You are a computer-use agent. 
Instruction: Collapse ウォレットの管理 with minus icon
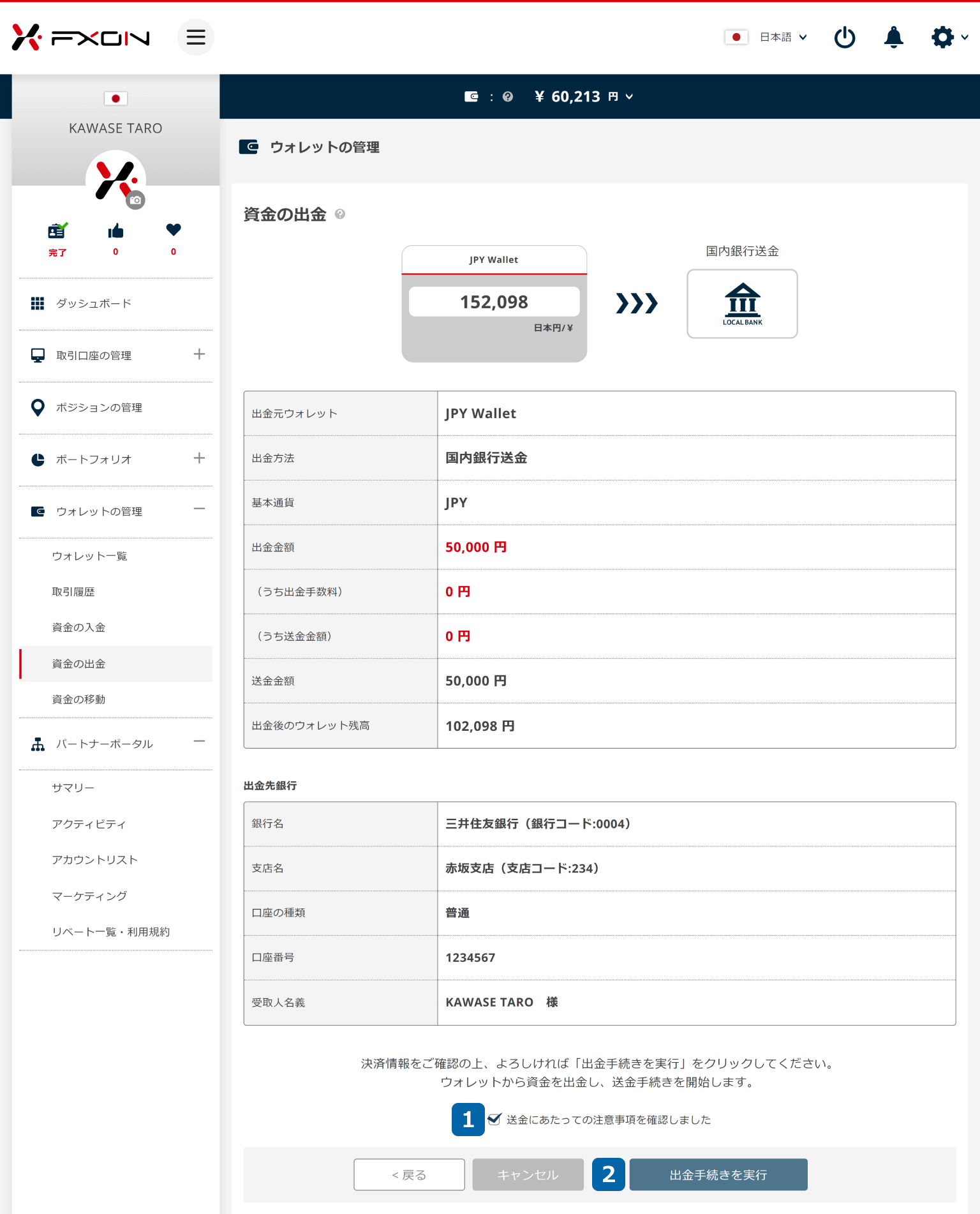pos(199,509)
